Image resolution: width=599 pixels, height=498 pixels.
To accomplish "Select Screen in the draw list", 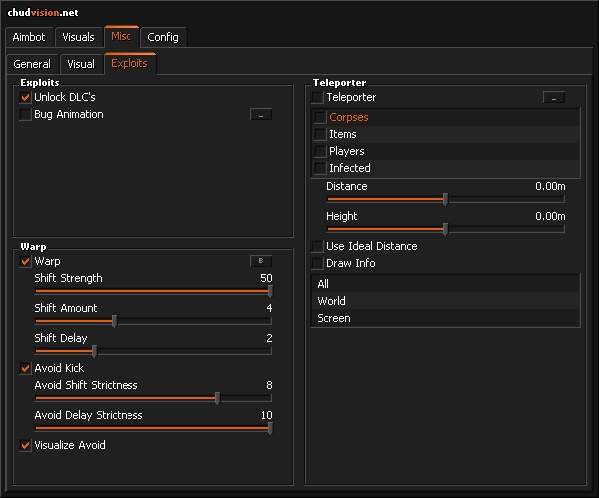I will (445, 319).
